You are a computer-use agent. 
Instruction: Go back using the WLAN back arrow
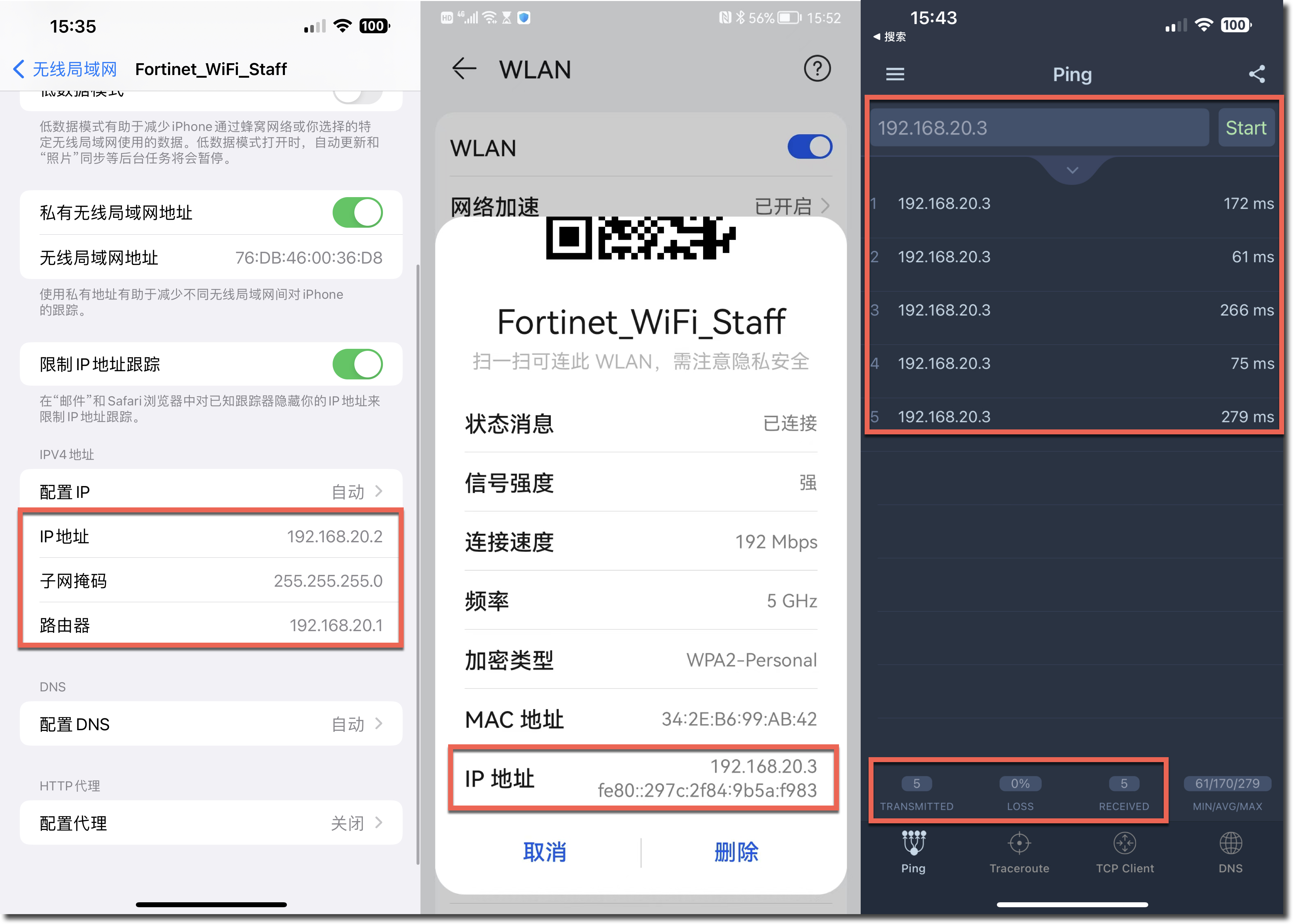click(464, 69)
